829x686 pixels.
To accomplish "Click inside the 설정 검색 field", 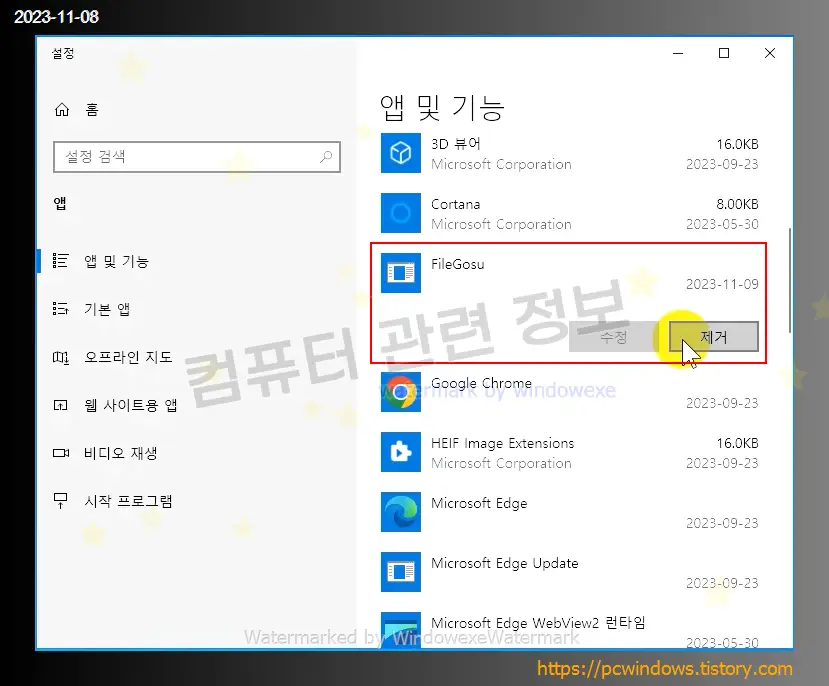I will pos(197,156).
